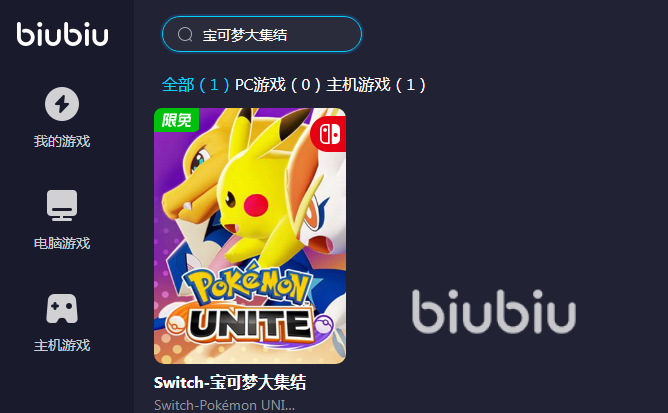Viewport: 668px width, 413px height.
Task: Switch to the 主机游戏 (1) results tab
Action: [376, 85]
